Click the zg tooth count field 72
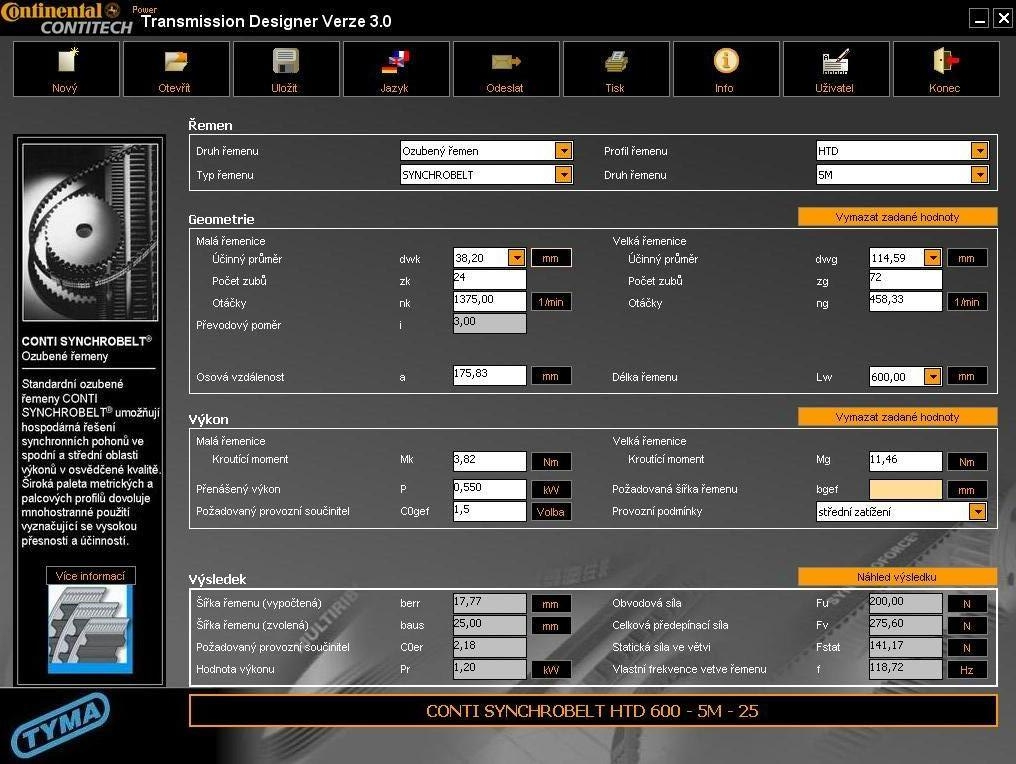1016x764 pixels. (905, 280)
